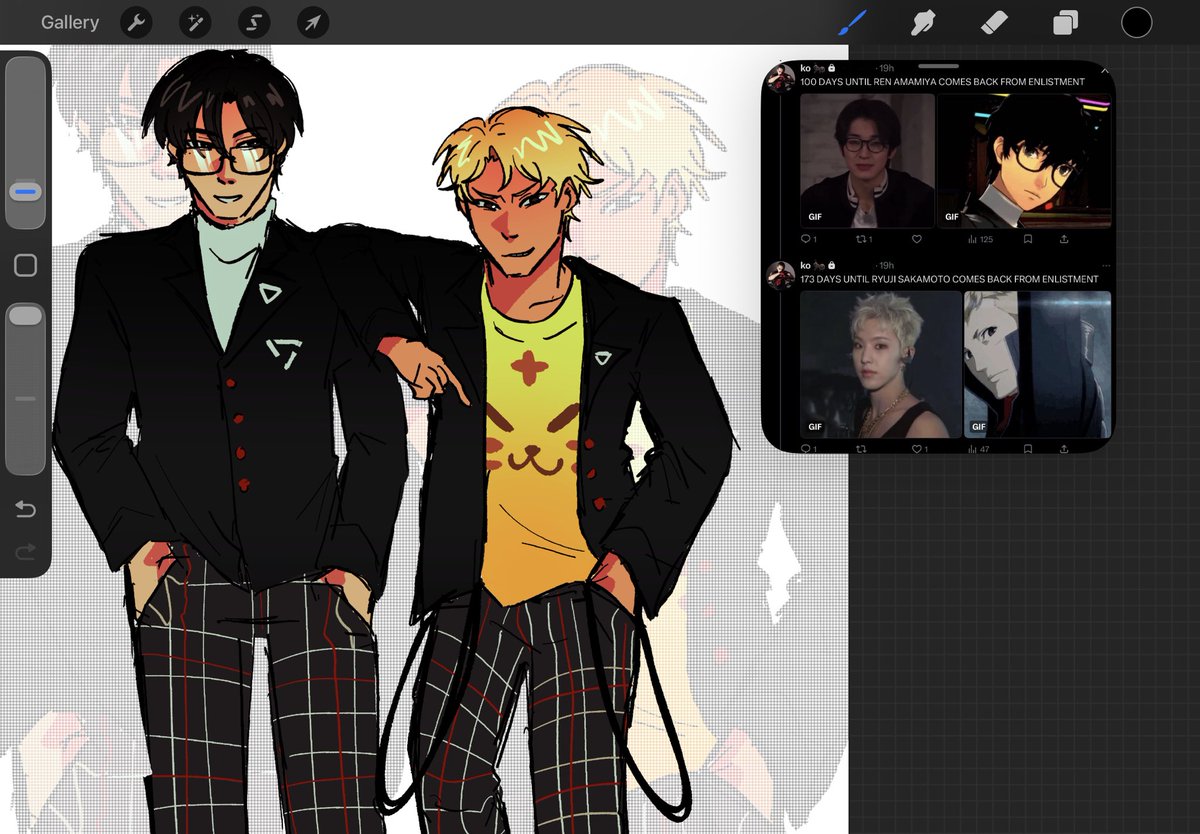1200x834 pixels.
Task: Open the Actions wrench menu
Action: pos(136,22)
